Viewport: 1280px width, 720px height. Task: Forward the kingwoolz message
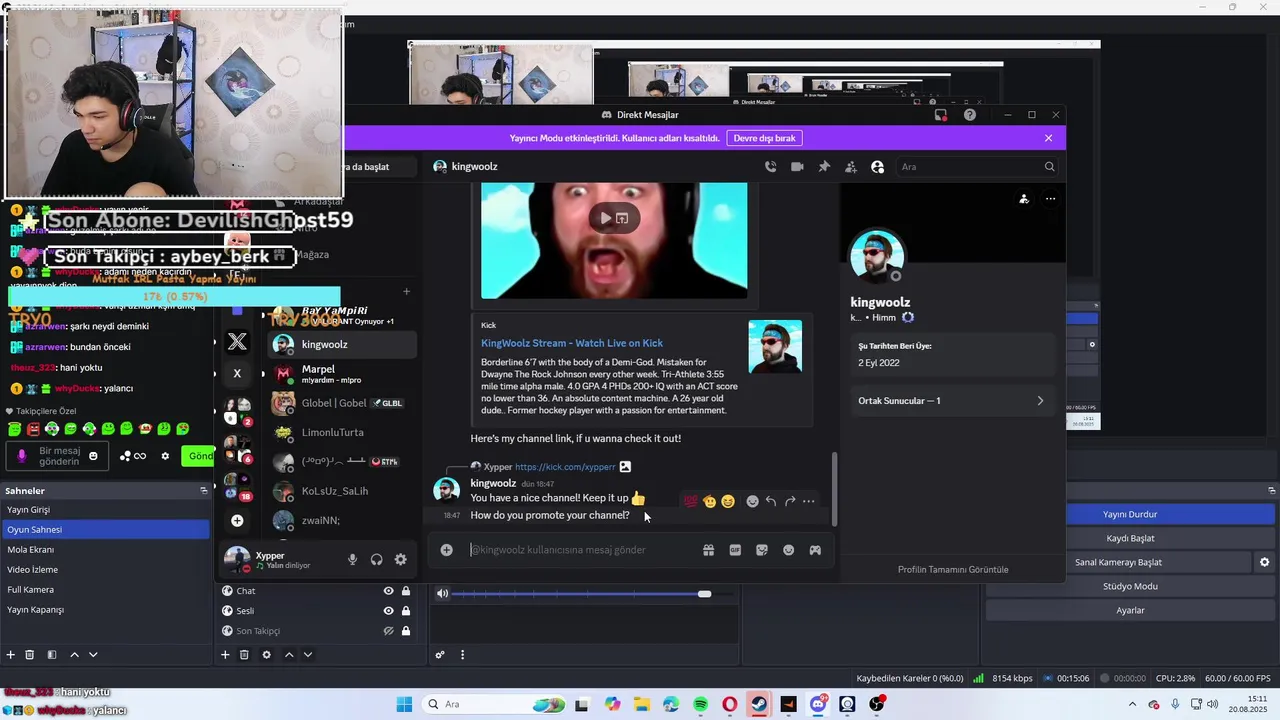[790, 501]
